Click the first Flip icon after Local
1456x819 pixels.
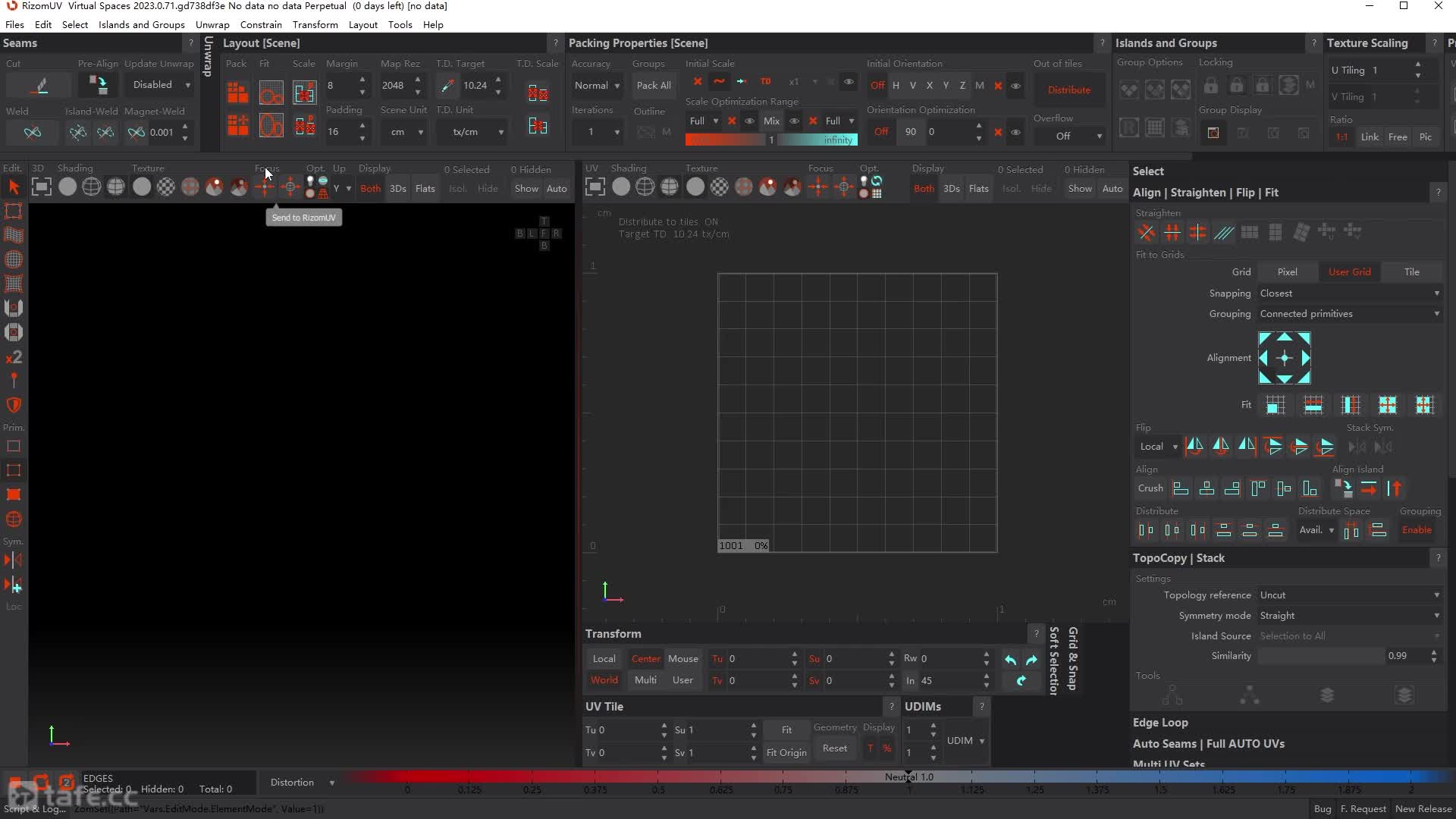1194,447
